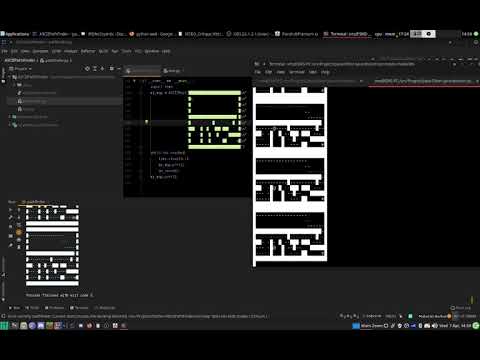Open the Applications menu in top panel
The width and height of the screenshot is (480, 360).
pos(15,34)
